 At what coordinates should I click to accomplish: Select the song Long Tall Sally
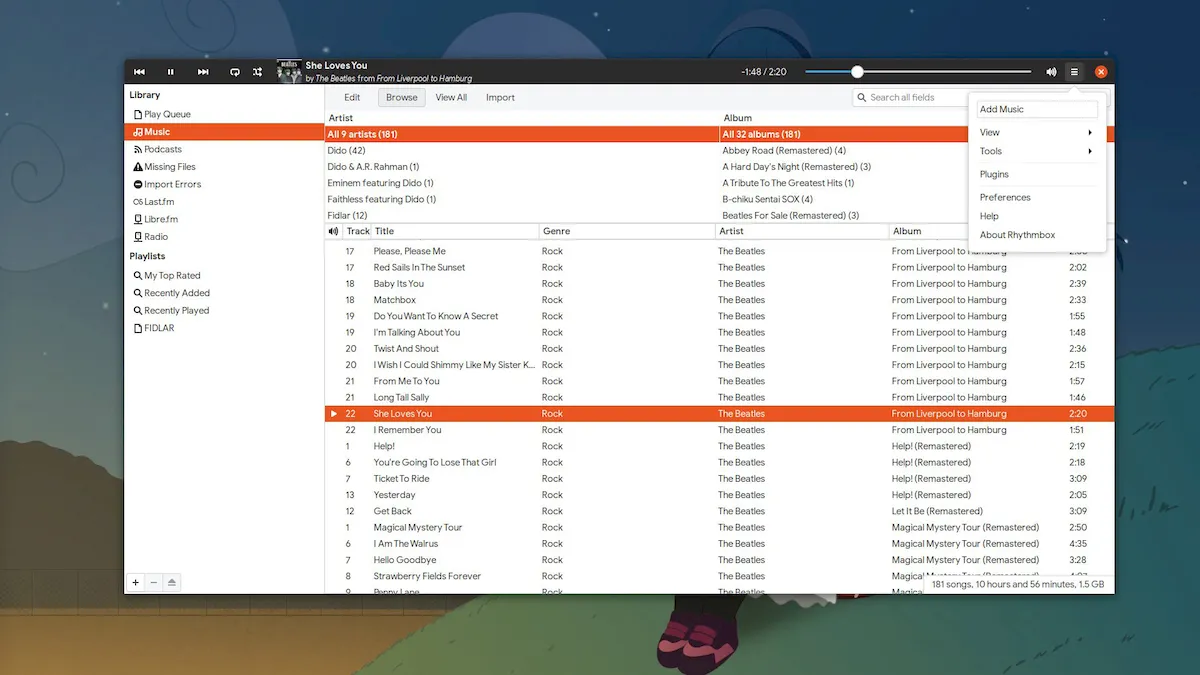(x=720, y=398)
